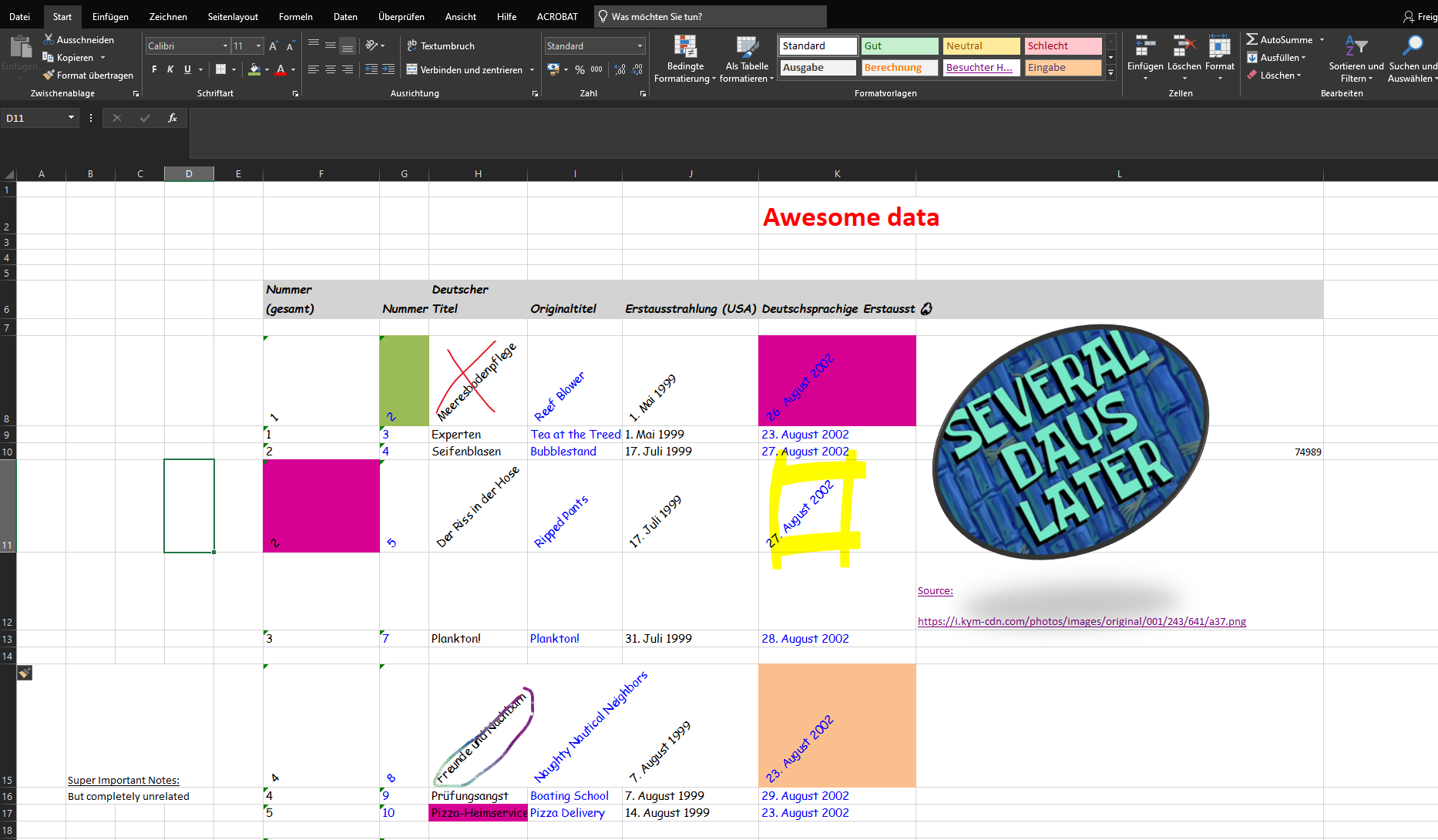The image size is (1438, 840).
Task: Toggle italic (K) formatting
Action: (x=170, y=69)
